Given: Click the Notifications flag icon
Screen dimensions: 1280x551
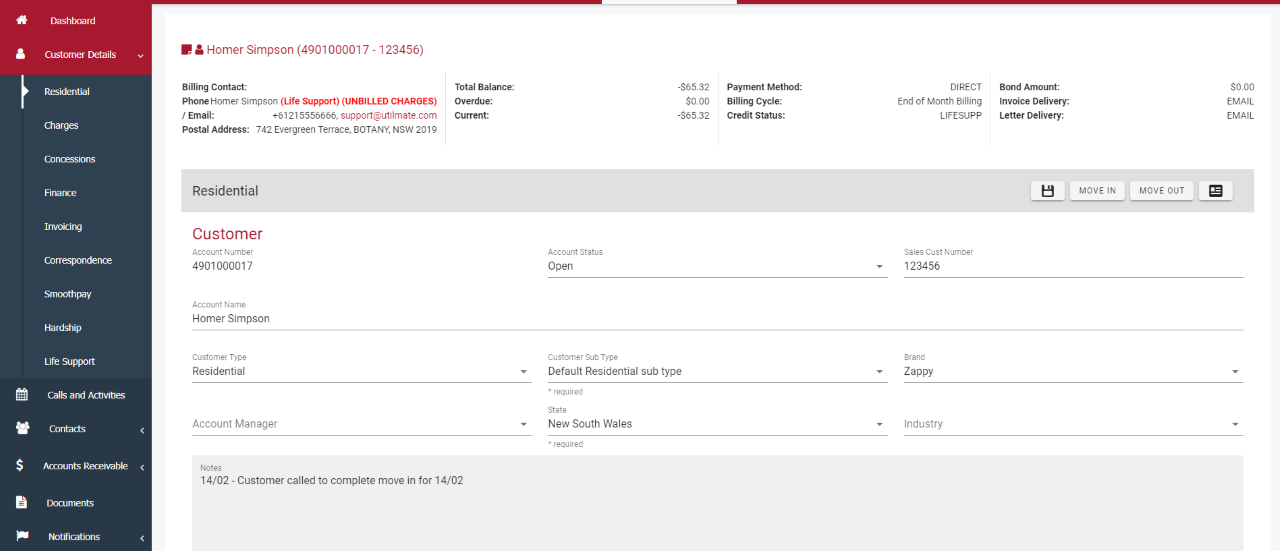Looking at the screenshot, I should 21,537.
